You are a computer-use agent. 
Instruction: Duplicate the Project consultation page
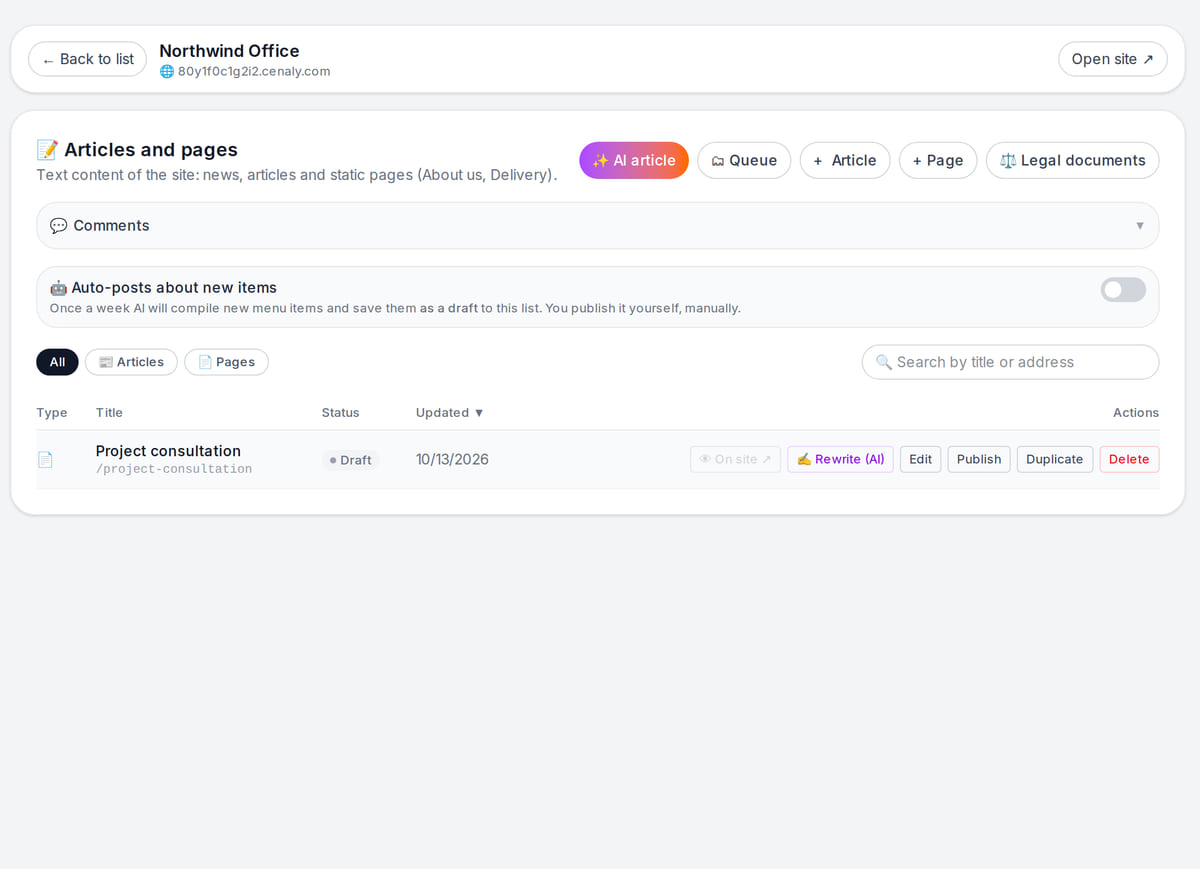click(1054, 459)
